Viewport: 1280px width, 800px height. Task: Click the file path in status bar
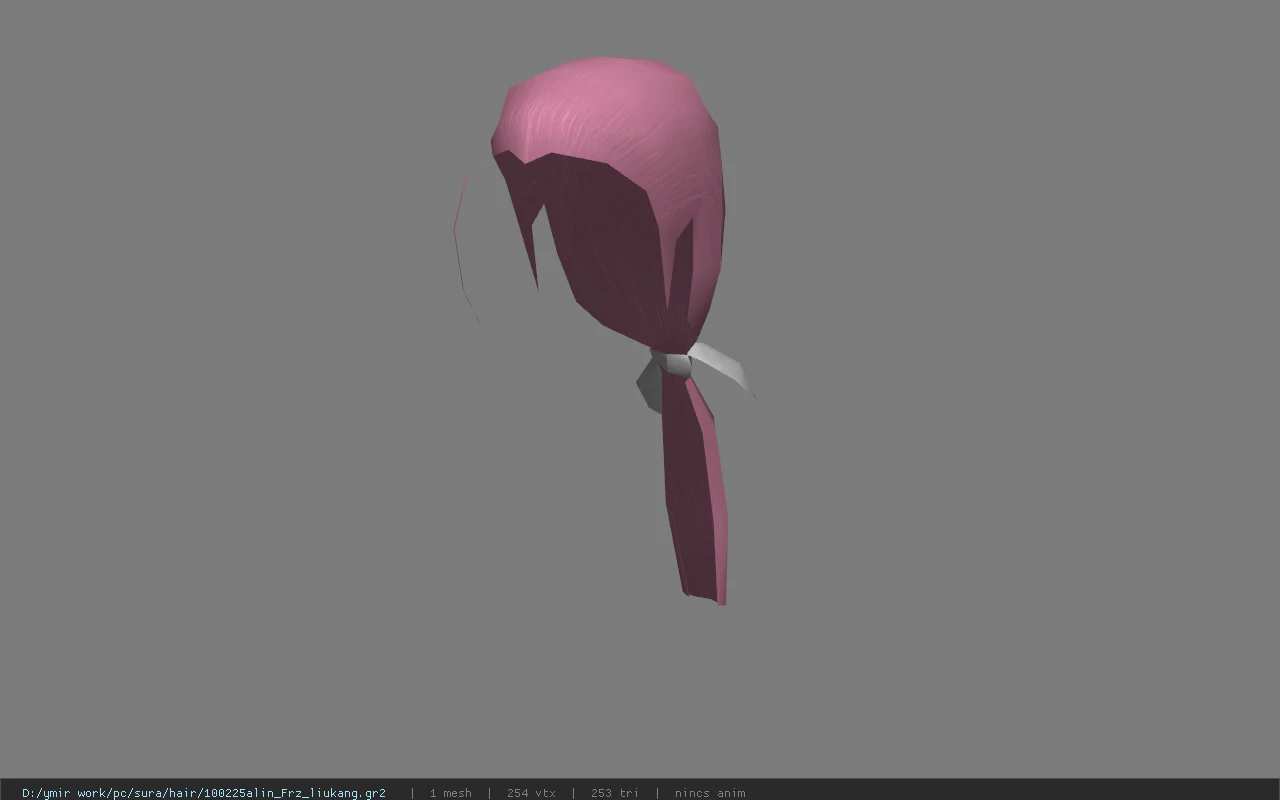coord(204,793)
